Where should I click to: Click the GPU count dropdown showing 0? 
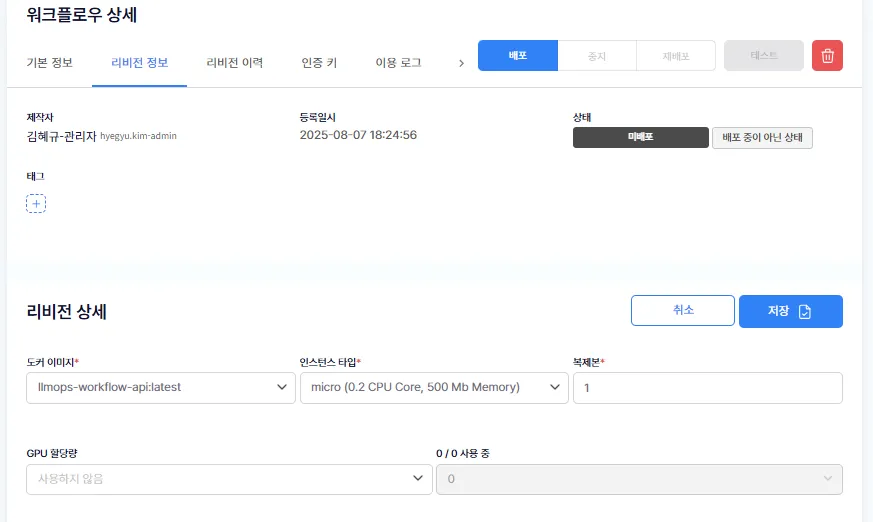(x=639, y=479)
